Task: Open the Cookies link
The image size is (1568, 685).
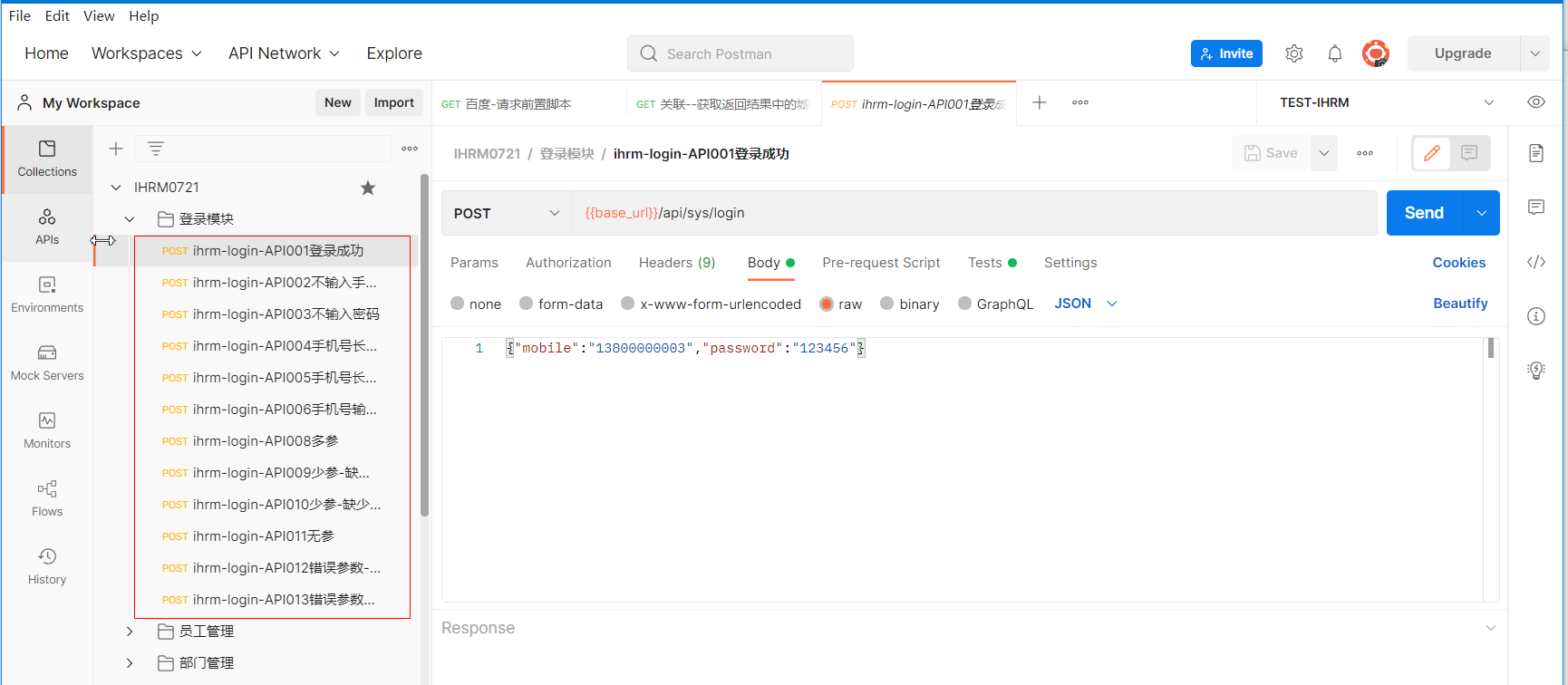Action: (1459, 263)
